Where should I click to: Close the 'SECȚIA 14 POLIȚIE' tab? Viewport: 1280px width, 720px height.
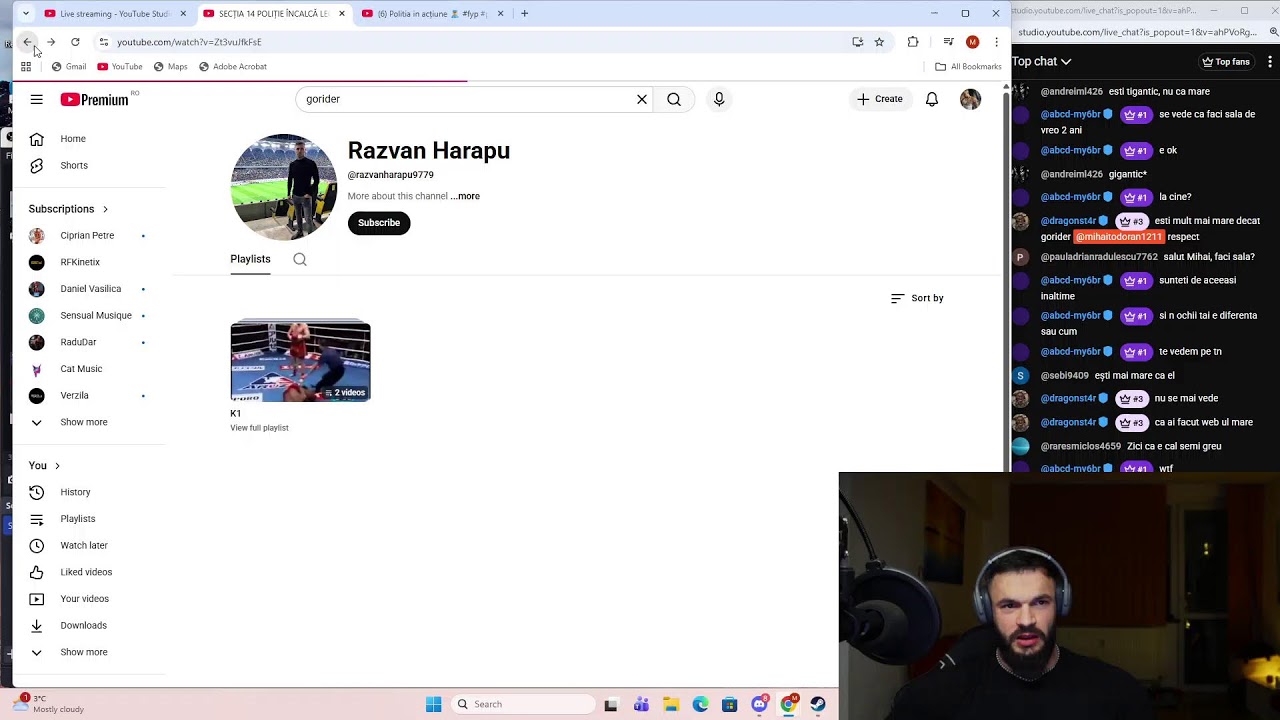click(x=342, y=14)
